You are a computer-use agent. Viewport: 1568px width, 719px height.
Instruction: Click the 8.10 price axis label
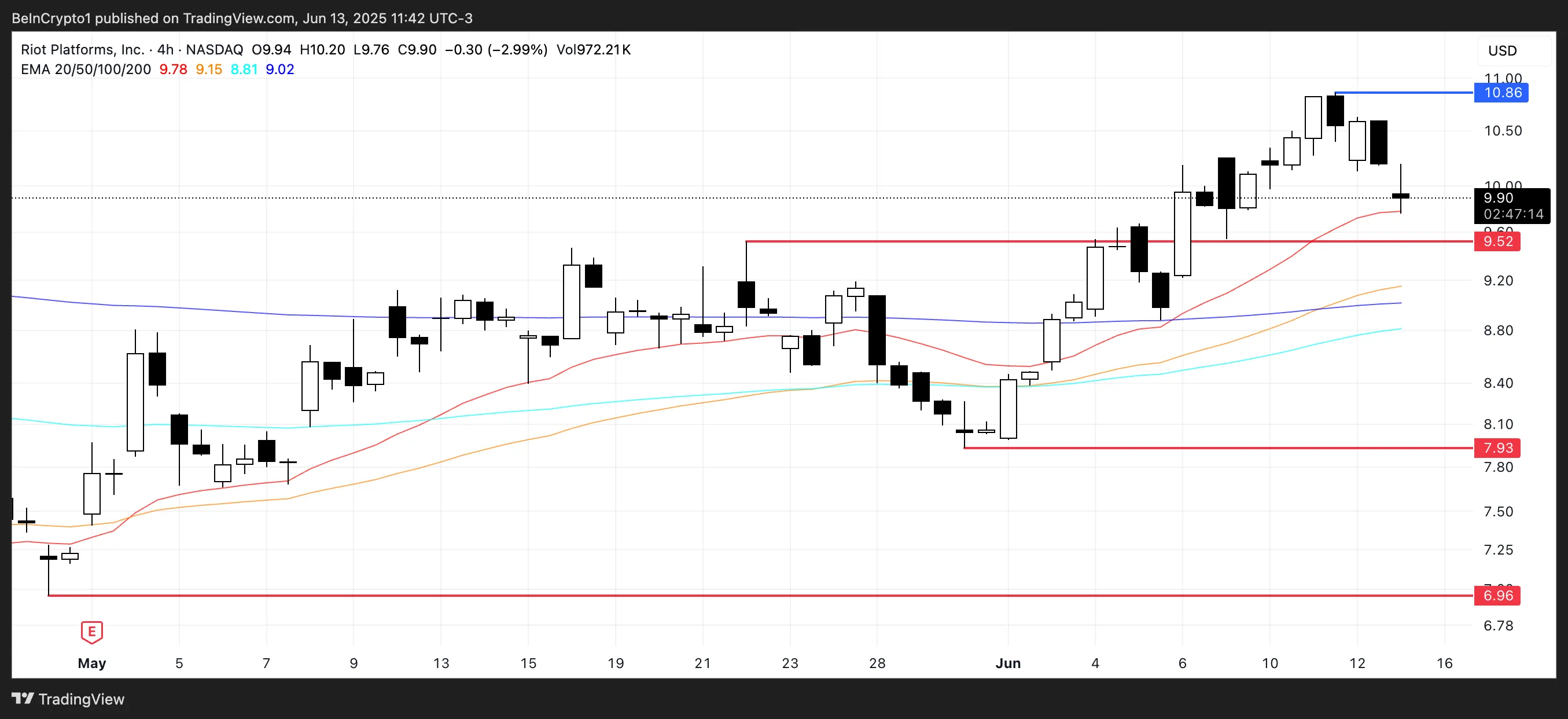coord(1499,424)
